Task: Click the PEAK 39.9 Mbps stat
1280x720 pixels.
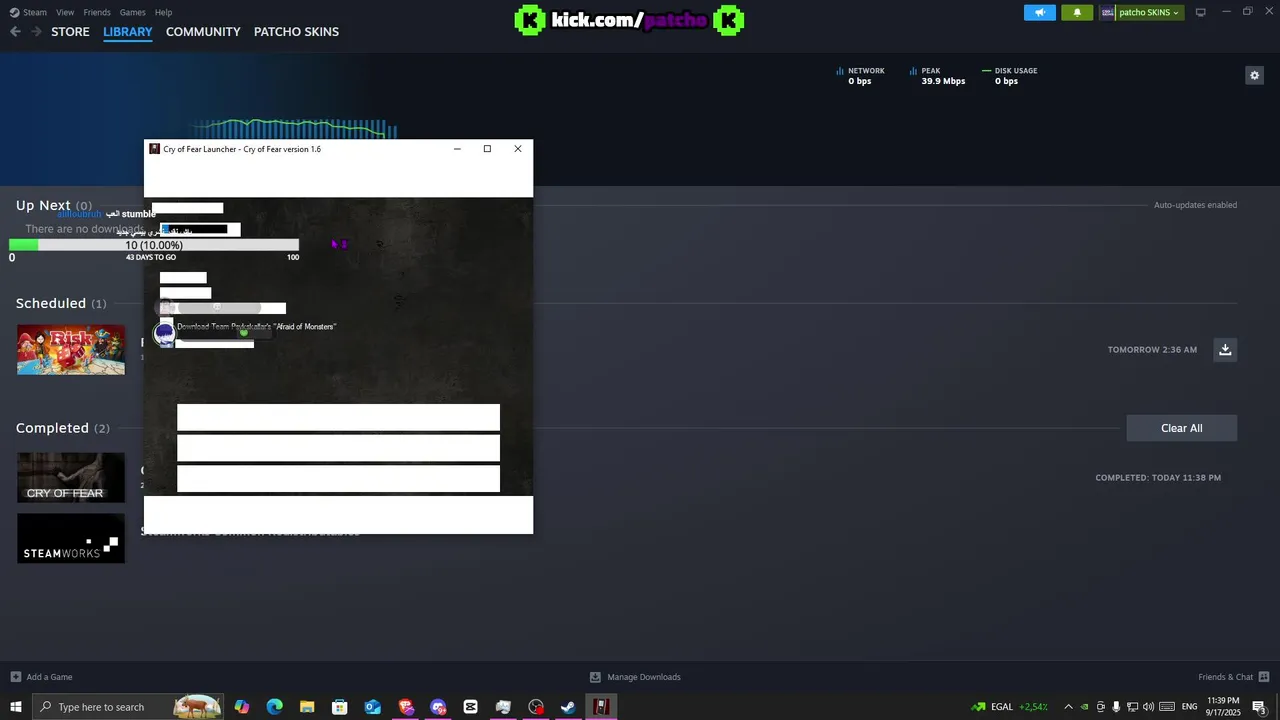Action: tap(937, 76)
